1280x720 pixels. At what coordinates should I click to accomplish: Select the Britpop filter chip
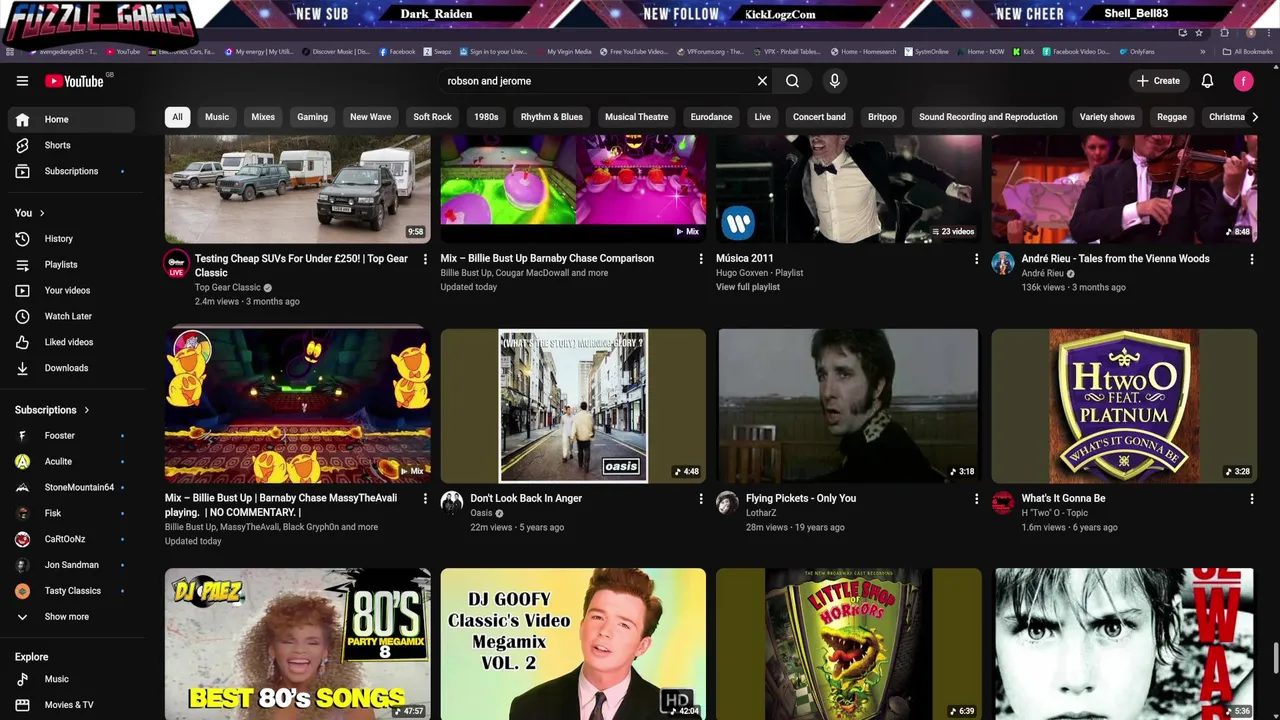[x=882, y=117]
